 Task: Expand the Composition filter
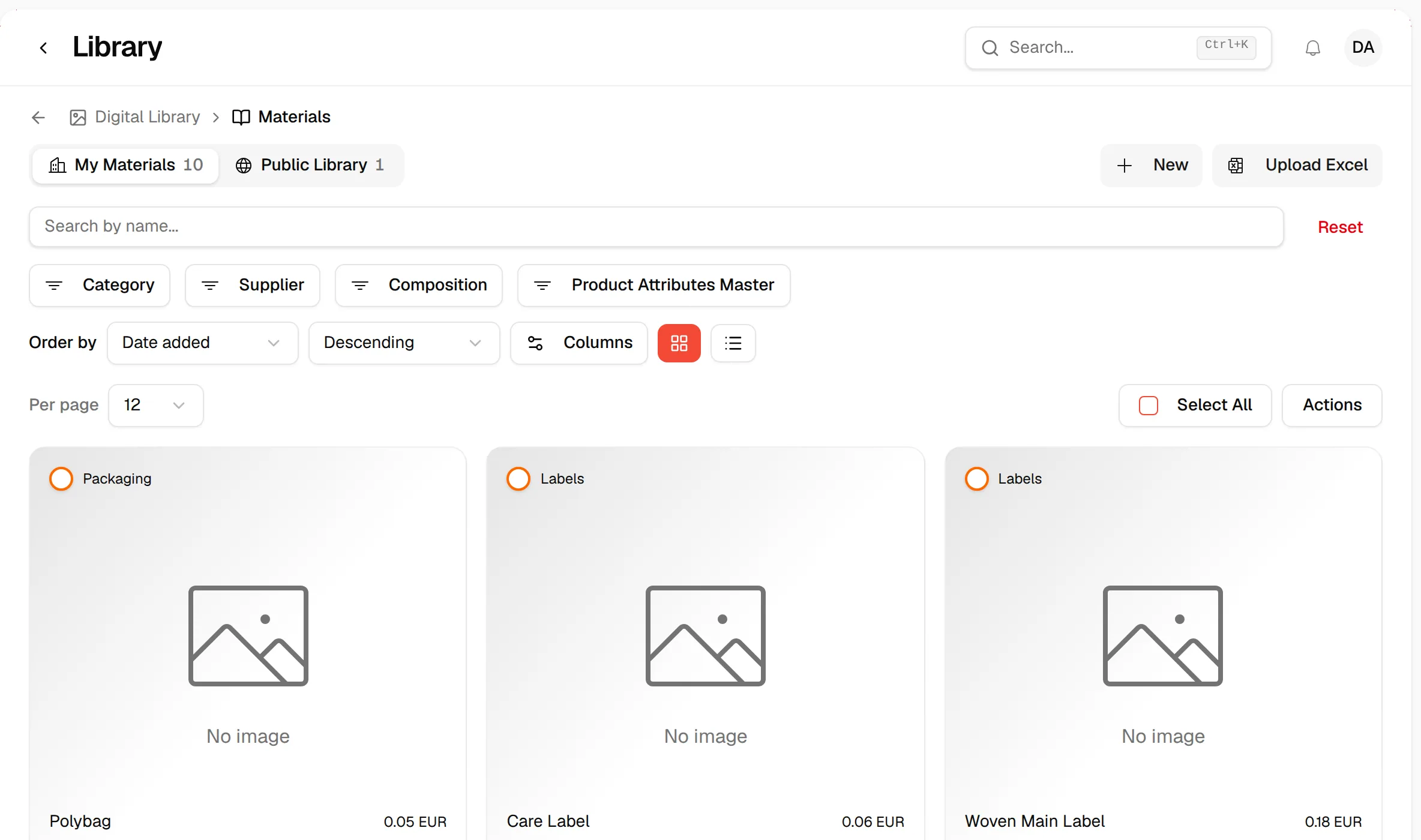point(419,286)
